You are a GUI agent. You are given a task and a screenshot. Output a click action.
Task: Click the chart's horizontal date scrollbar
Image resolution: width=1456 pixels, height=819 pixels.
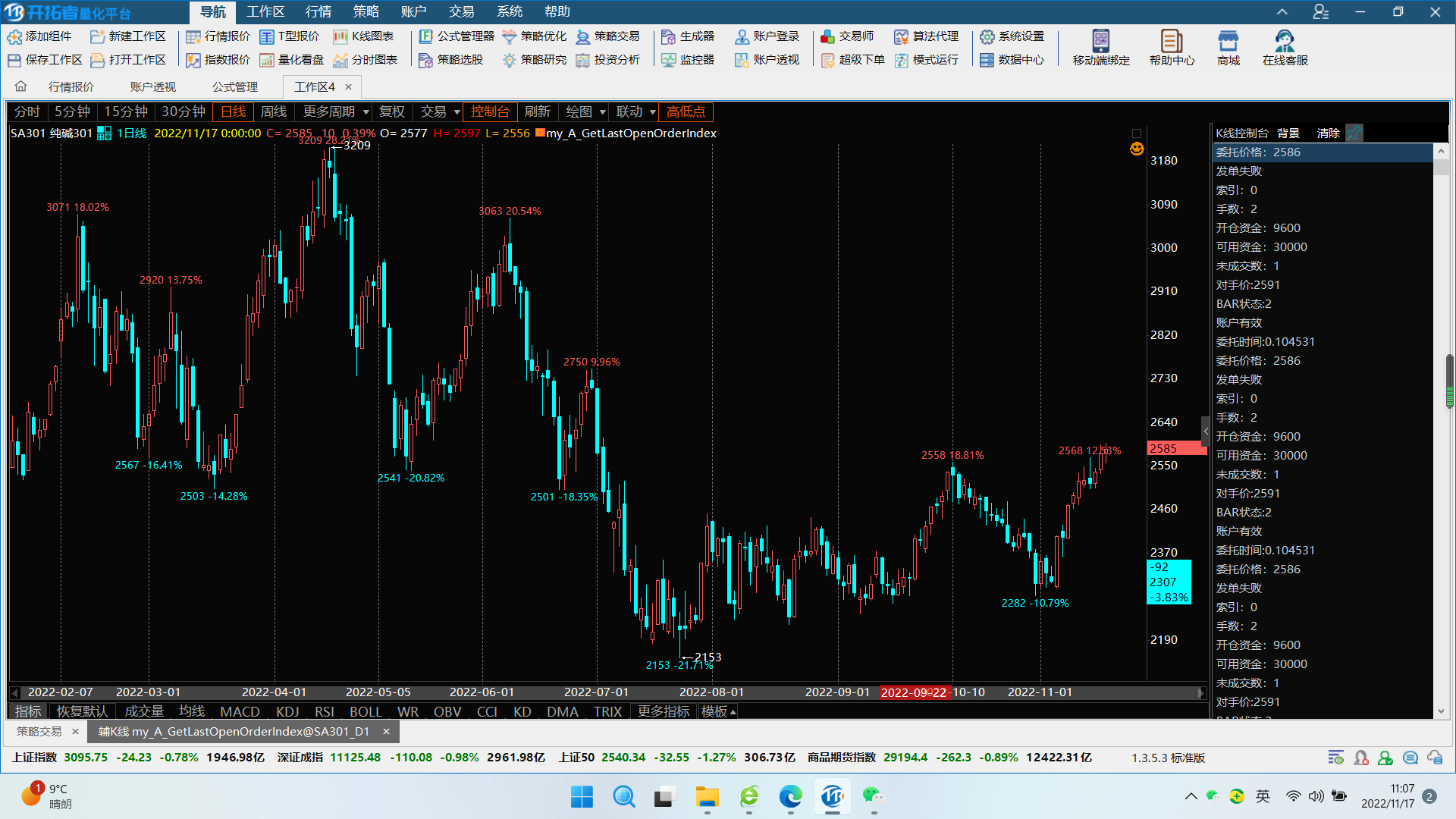[607, 692]
